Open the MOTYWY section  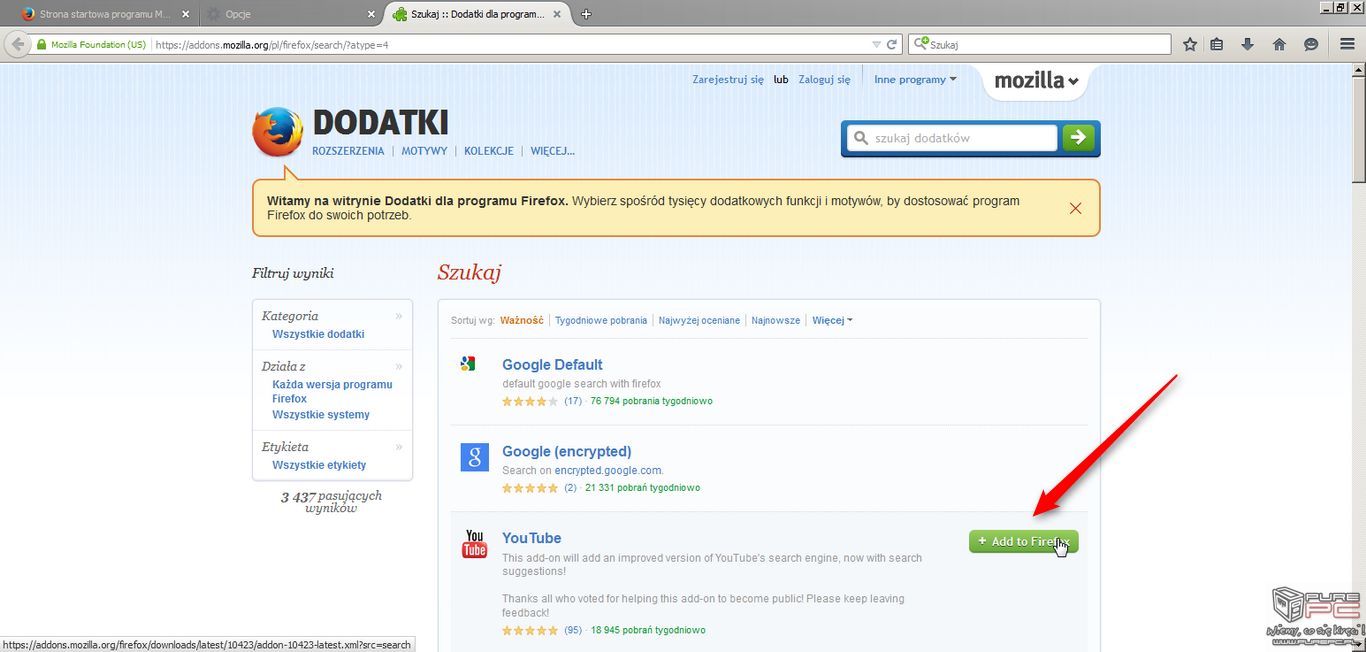pyautogui.click(x=425, y=151)
